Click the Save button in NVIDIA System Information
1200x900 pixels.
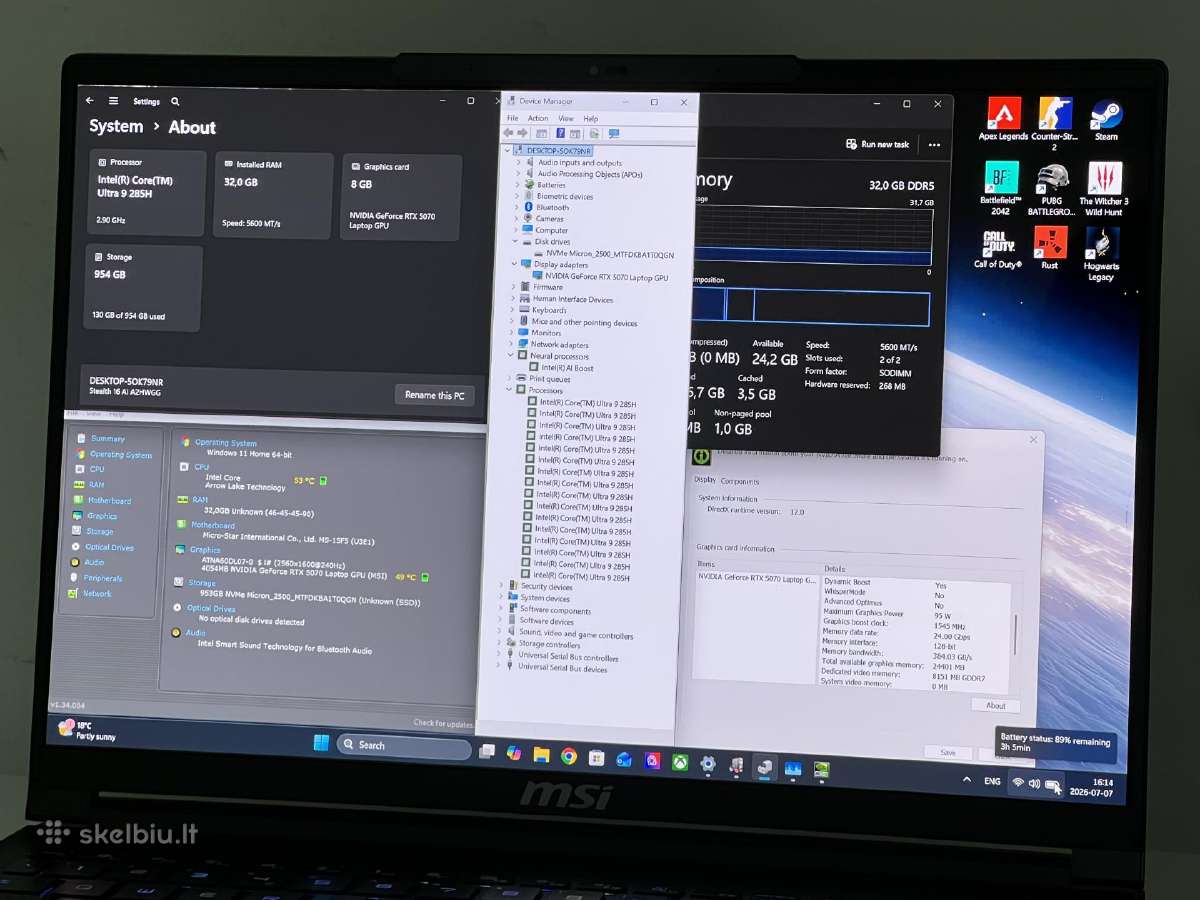pos(948,752)
